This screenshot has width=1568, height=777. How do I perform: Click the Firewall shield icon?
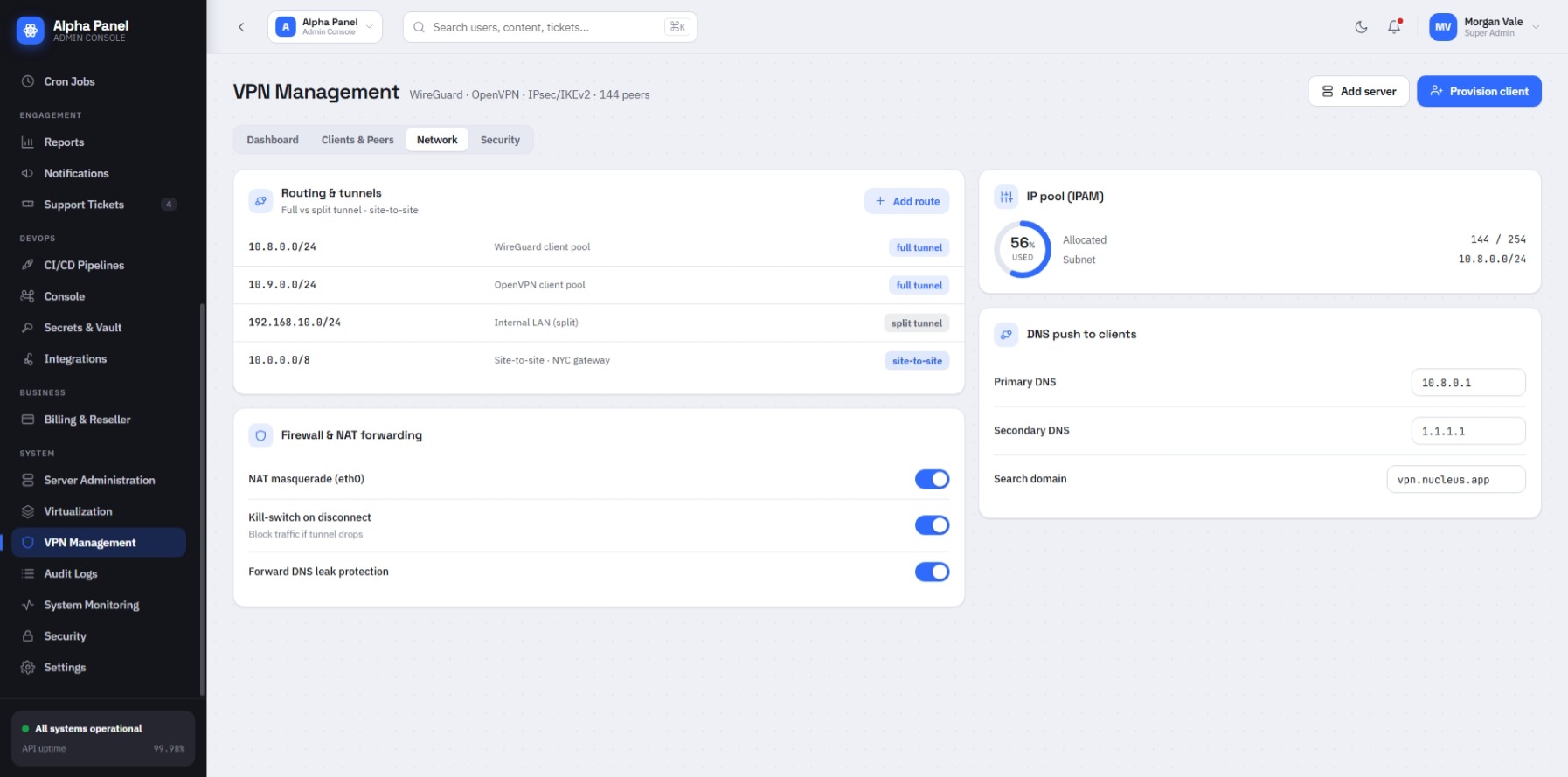tap(260, 435)
